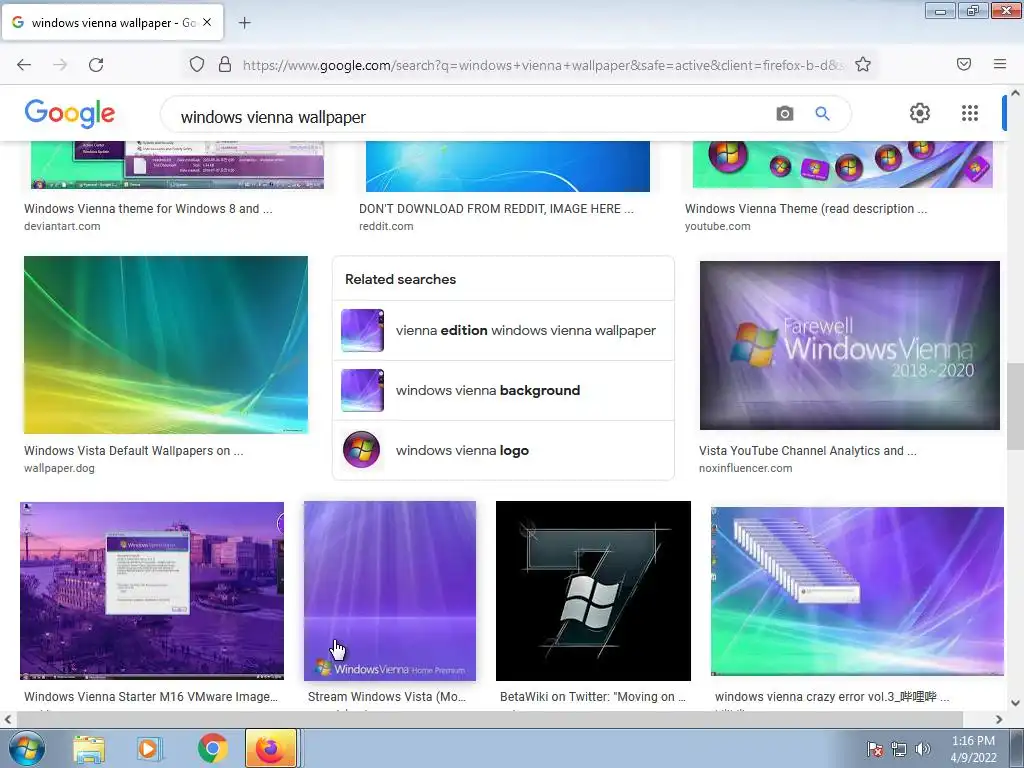Click the Firefox taskbar button

coord(272,748)
